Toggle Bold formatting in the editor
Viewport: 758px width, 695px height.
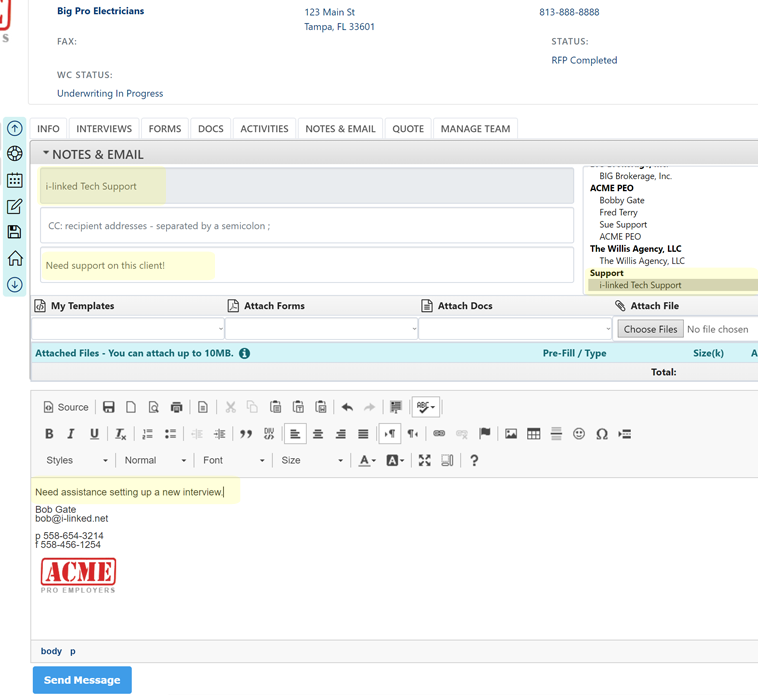click(49, 434)
